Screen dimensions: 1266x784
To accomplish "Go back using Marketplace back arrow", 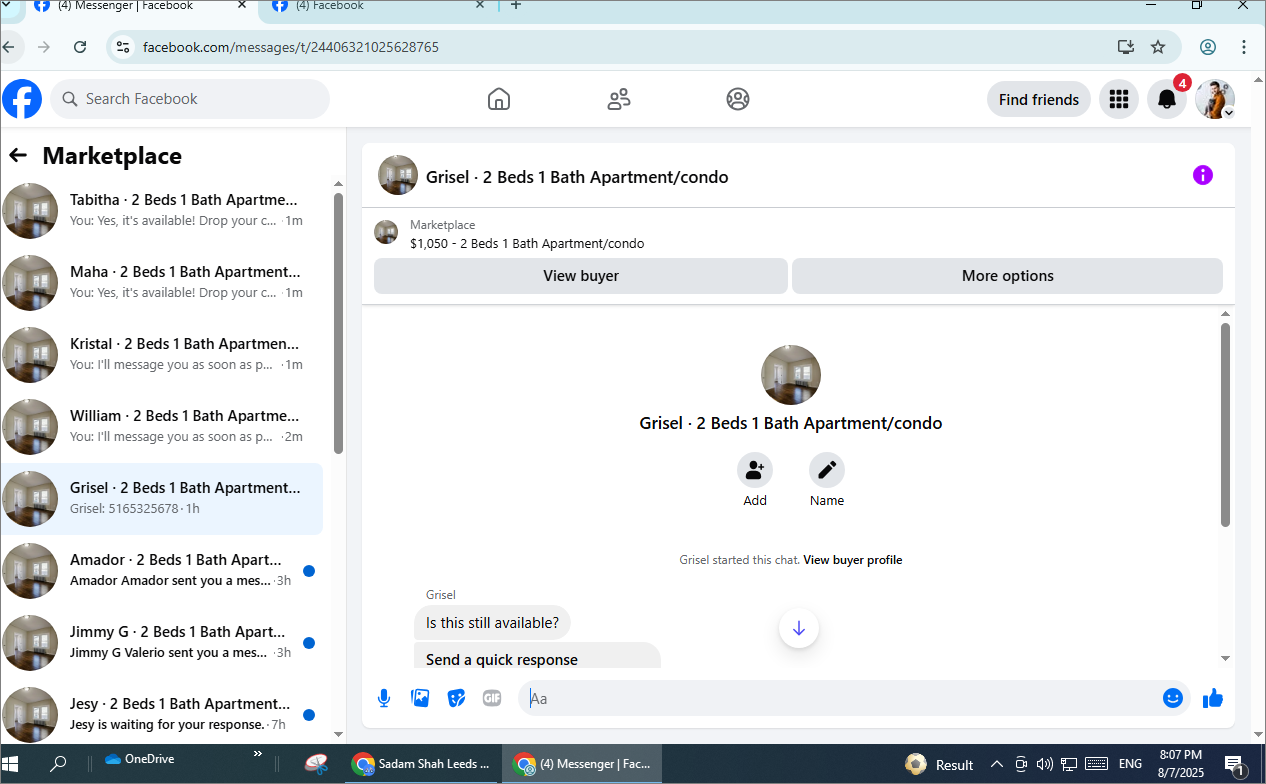I will pos(18,155).
